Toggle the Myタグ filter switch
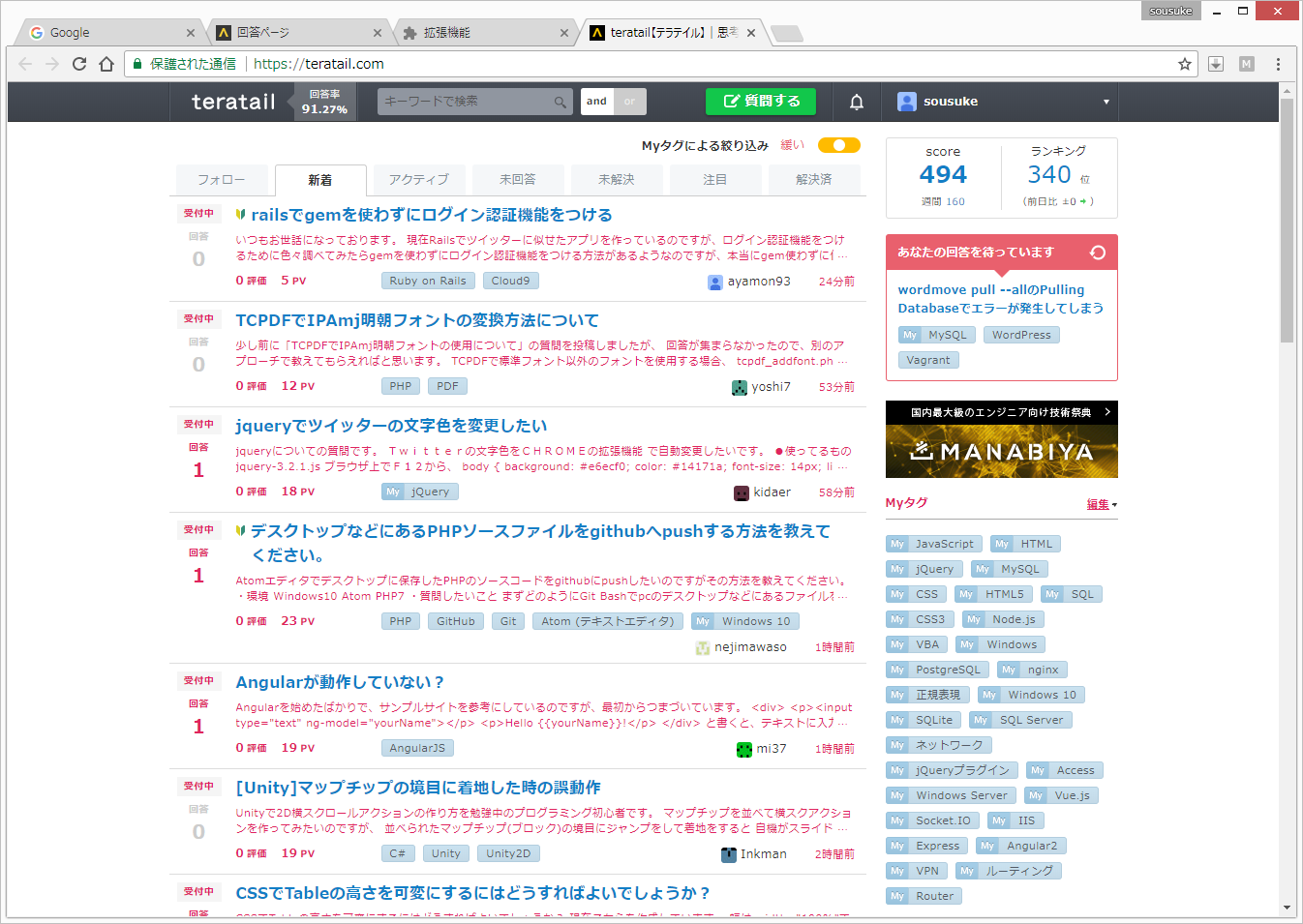The width and height of the screenshot is (1303, 924). 839,145
